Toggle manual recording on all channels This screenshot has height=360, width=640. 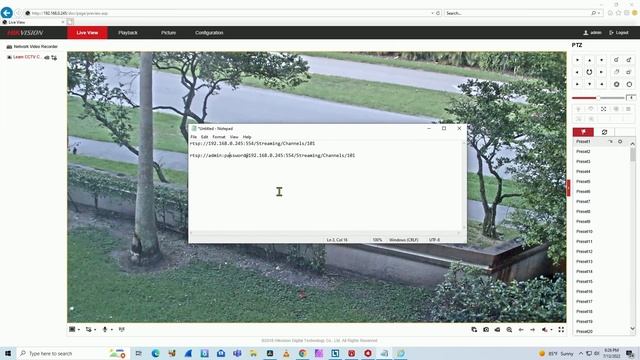(x=498, y=329)
